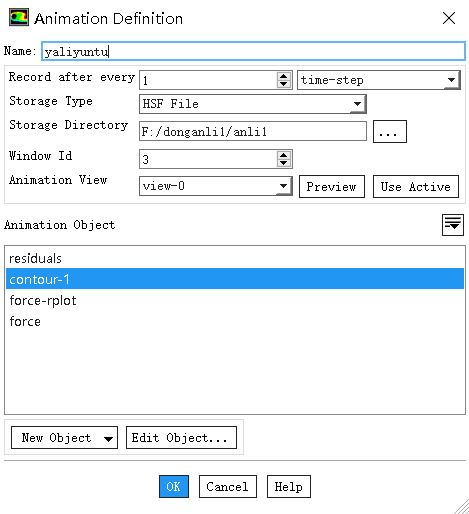Click the Preview button
The height and width of the screenshot is (514, 469).
coord(332,186)
